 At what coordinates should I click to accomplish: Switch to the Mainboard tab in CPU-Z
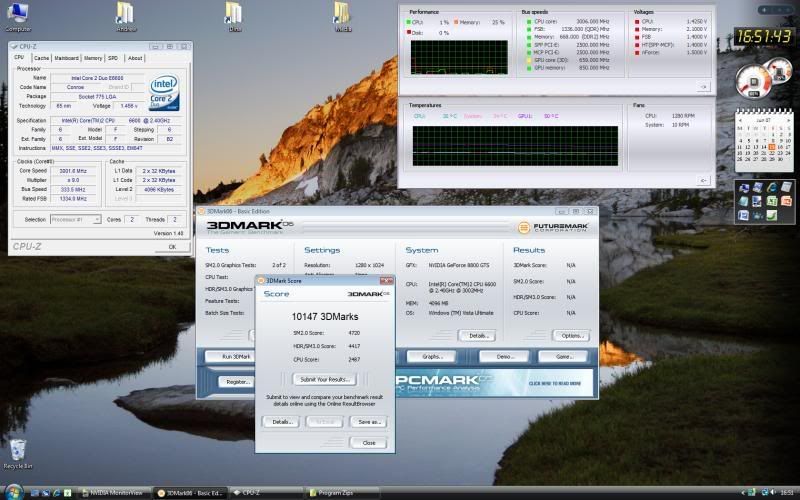[x=66, y=58]
